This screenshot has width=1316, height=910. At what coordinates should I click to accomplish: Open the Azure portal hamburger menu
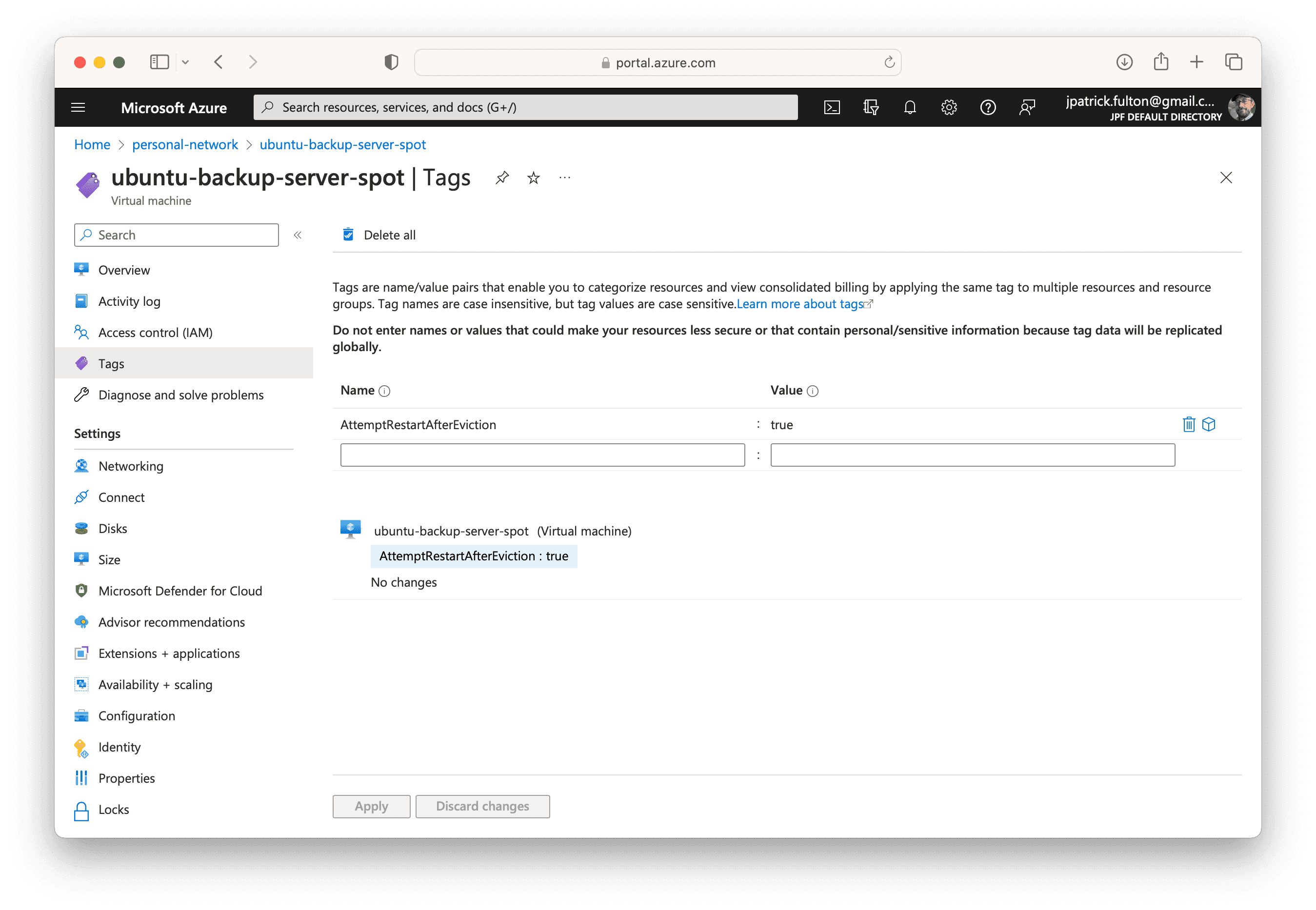point(78,107)
